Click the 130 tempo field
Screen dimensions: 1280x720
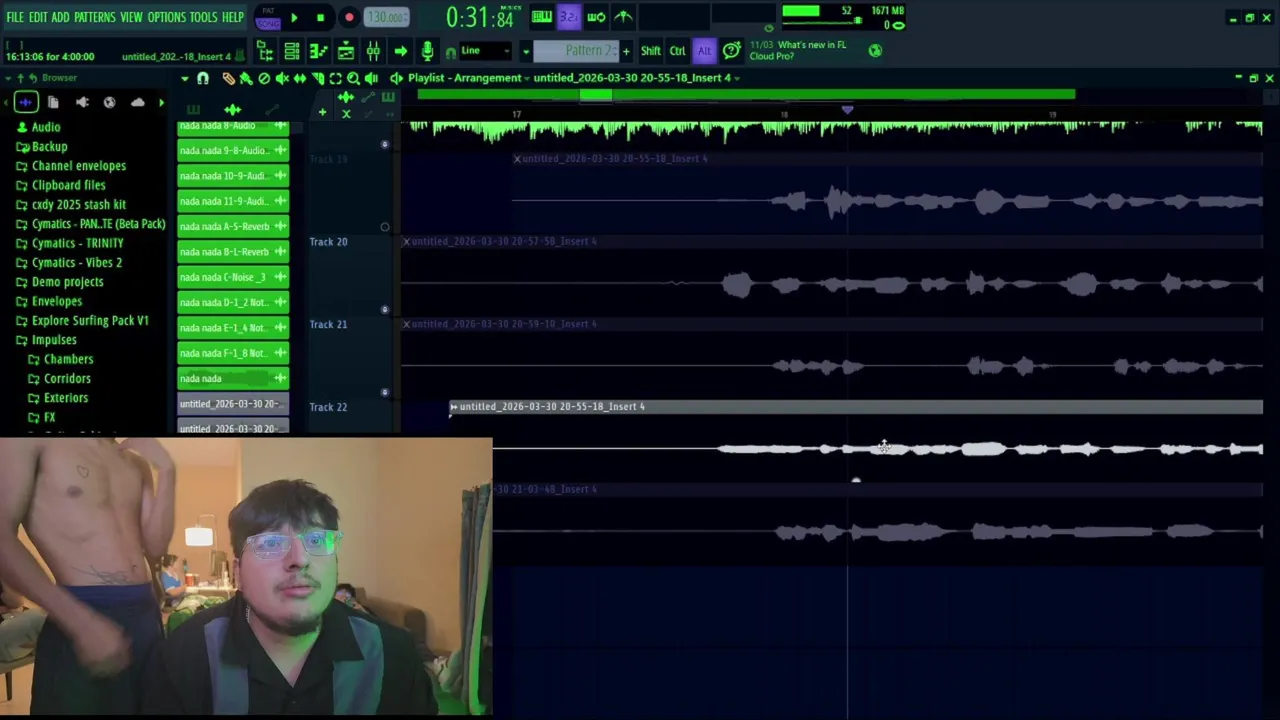tap(387, 17)
